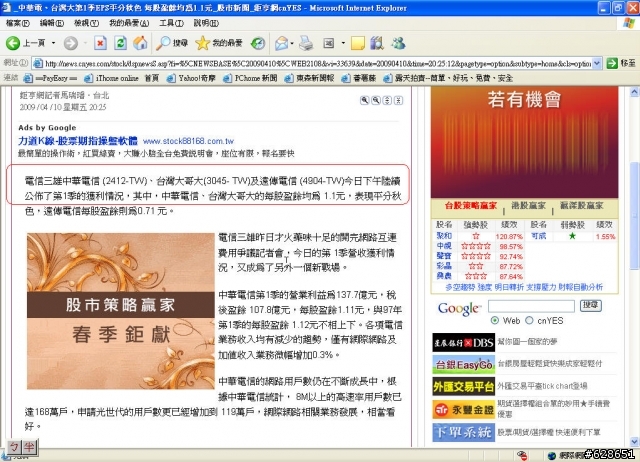Image resolution: width=640 pixels, height=462 pixels.
Task: Open the 我的最愛(A) menu
Action: tap(129, 23)
